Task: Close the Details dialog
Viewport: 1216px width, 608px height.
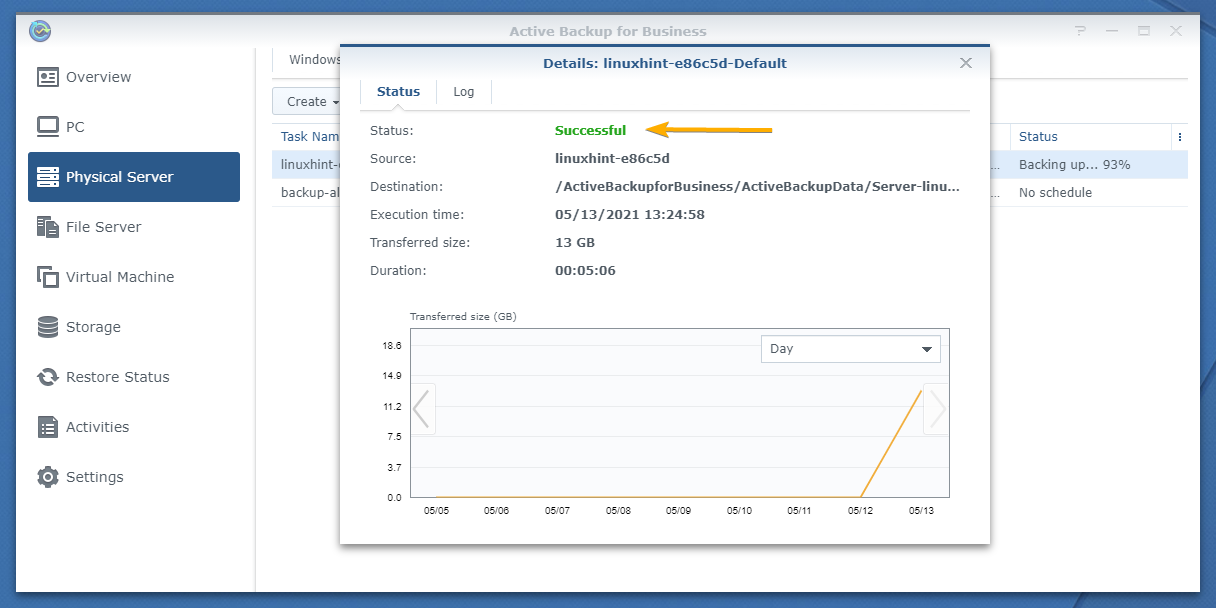Action: [966, 63]
